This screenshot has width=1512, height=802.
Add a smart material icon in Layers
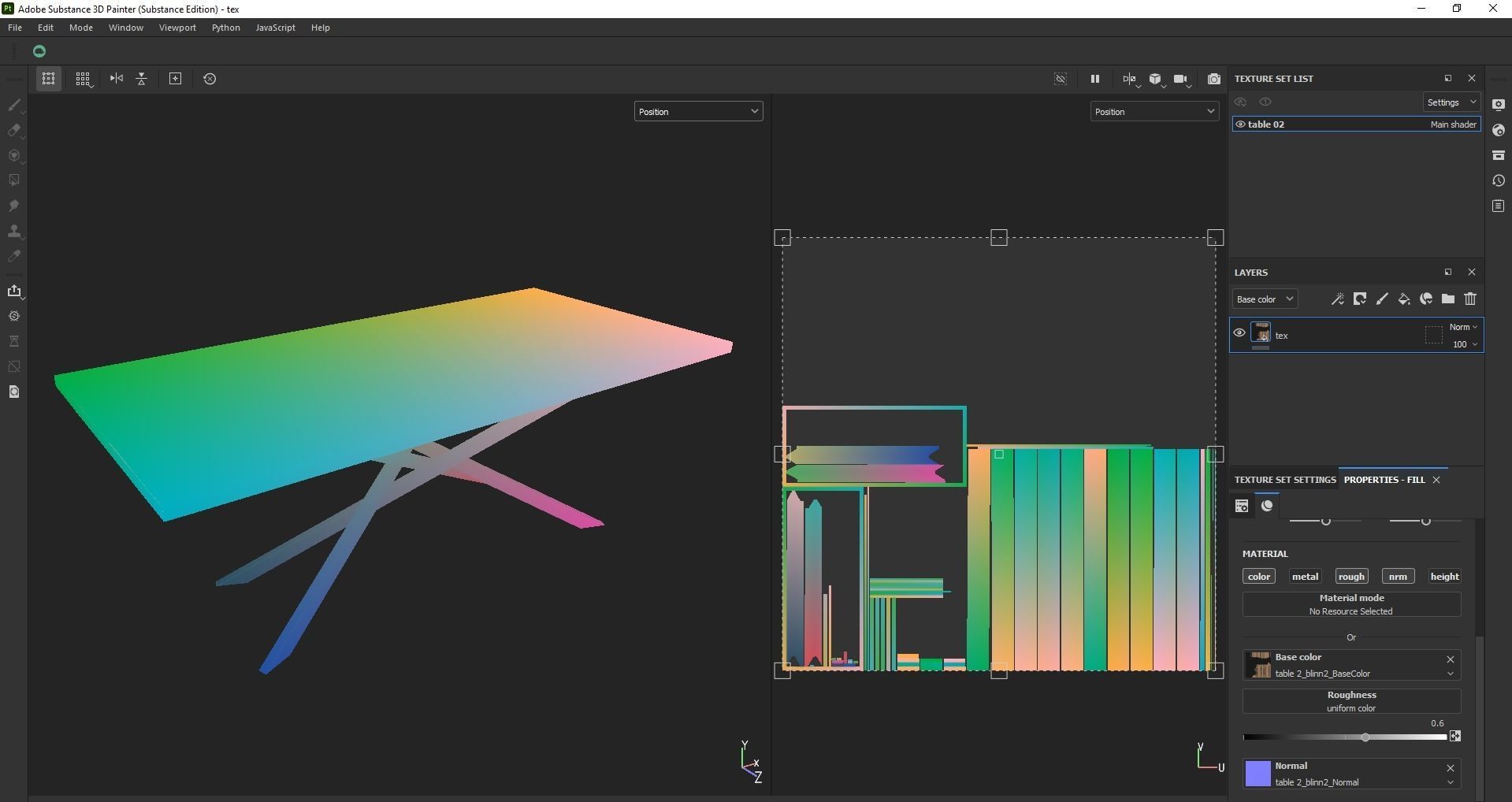(1426, 299)
